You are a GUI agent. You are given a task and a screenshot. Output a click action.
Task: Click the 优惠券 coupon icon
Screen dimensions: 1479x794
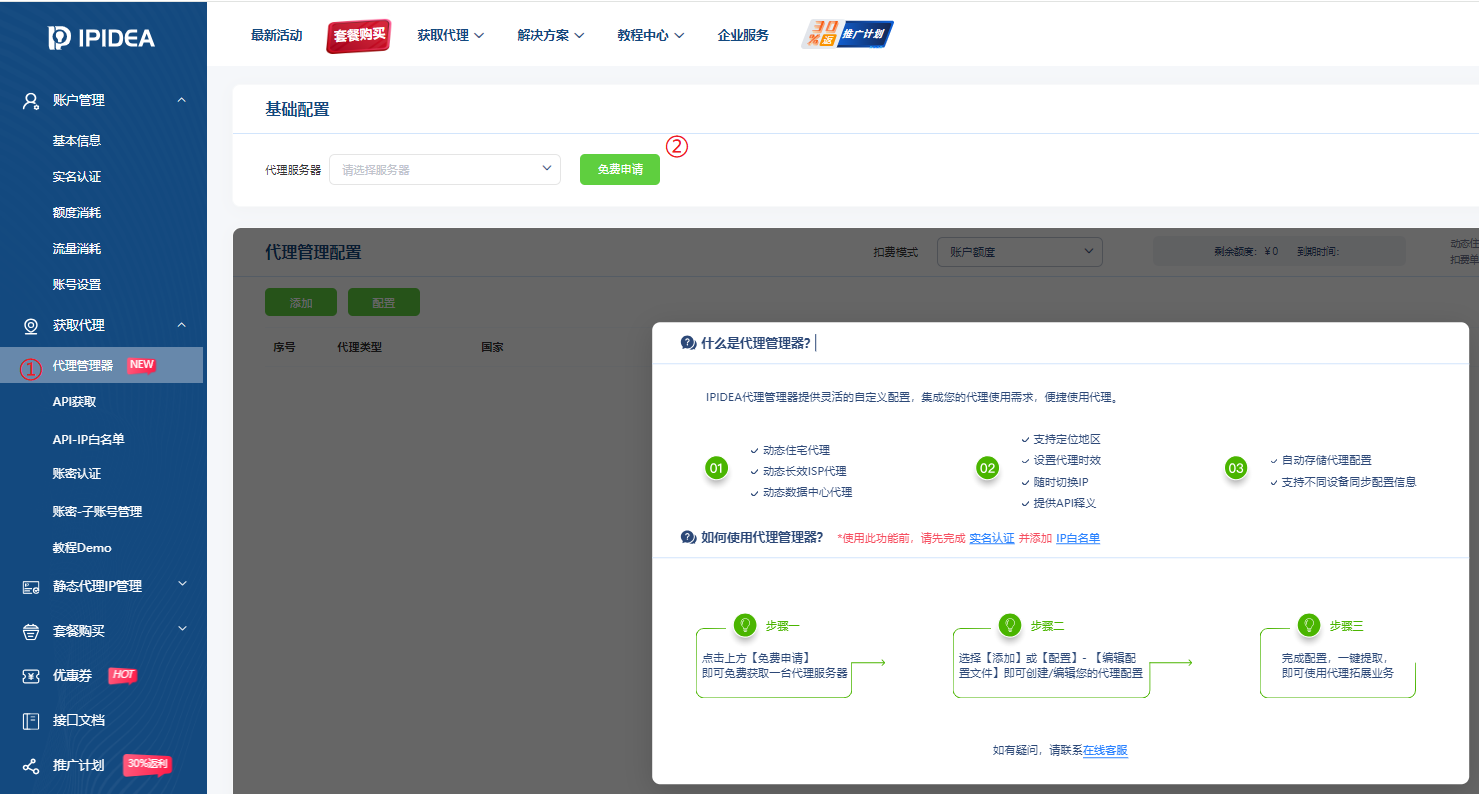tap(31, 676)
